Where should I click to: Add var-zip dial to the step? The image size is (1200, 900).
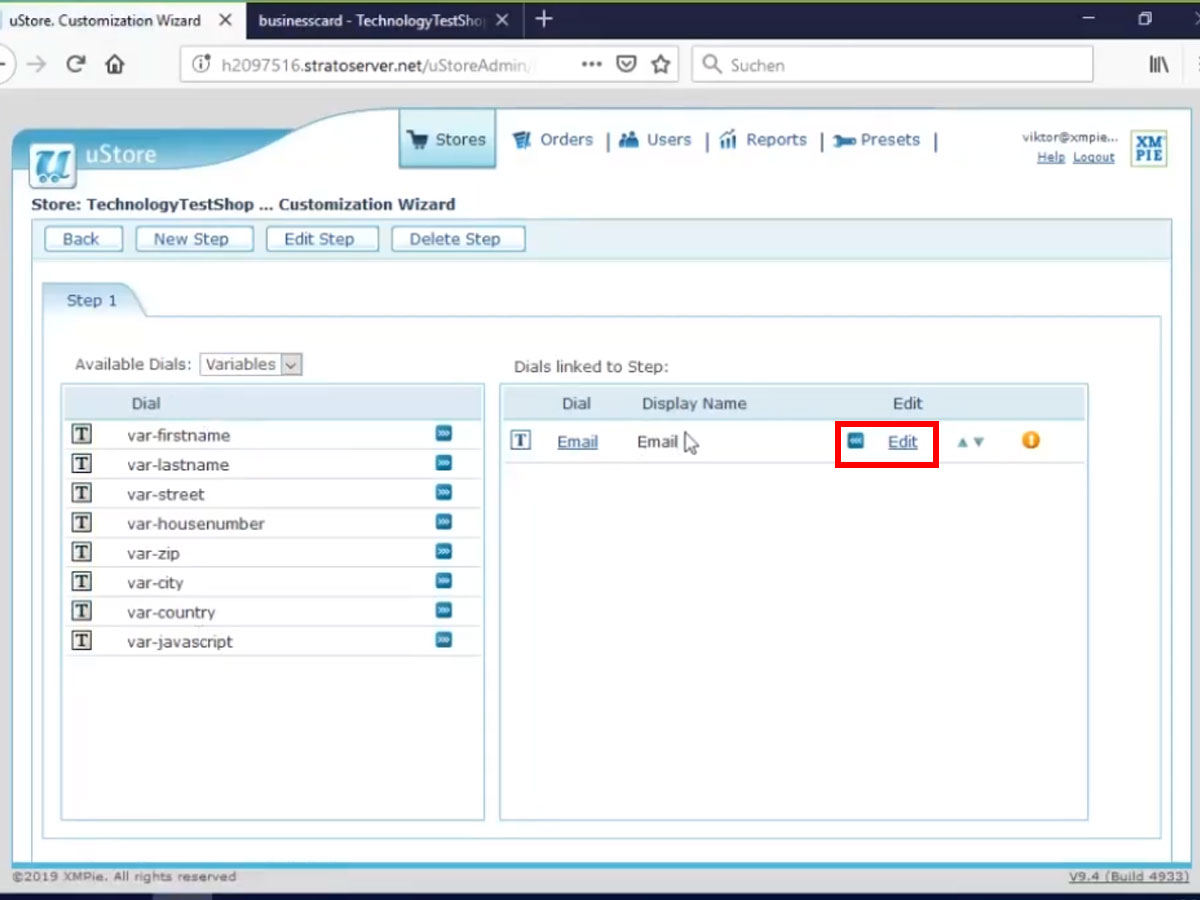coord(444,551)
